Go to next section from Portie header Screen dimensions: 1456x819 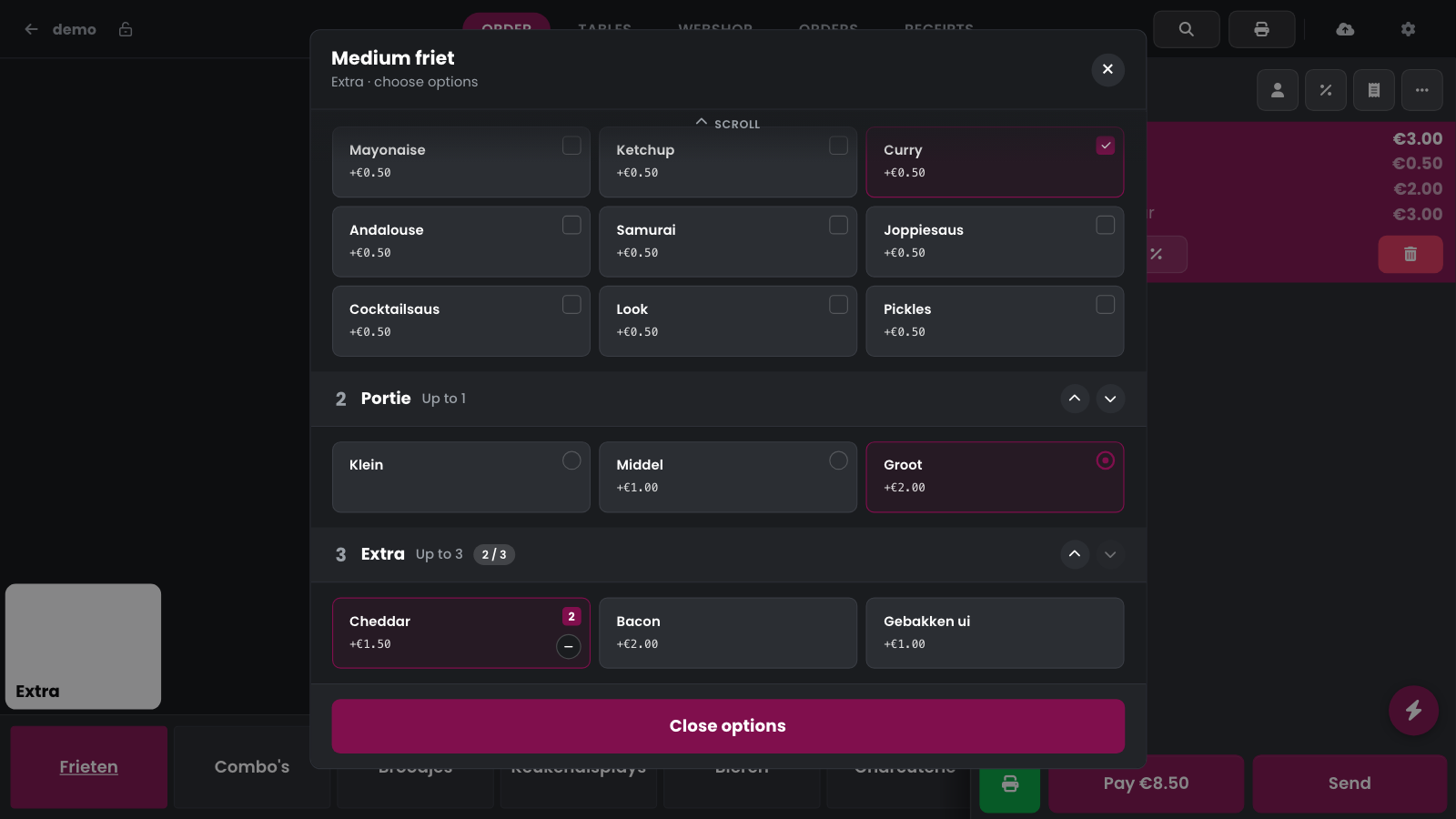tap(1110, 399)
